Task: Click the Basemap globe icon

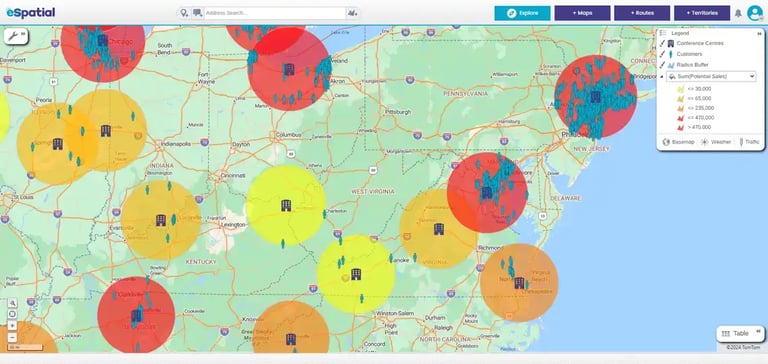Action: tap(666, 142)
